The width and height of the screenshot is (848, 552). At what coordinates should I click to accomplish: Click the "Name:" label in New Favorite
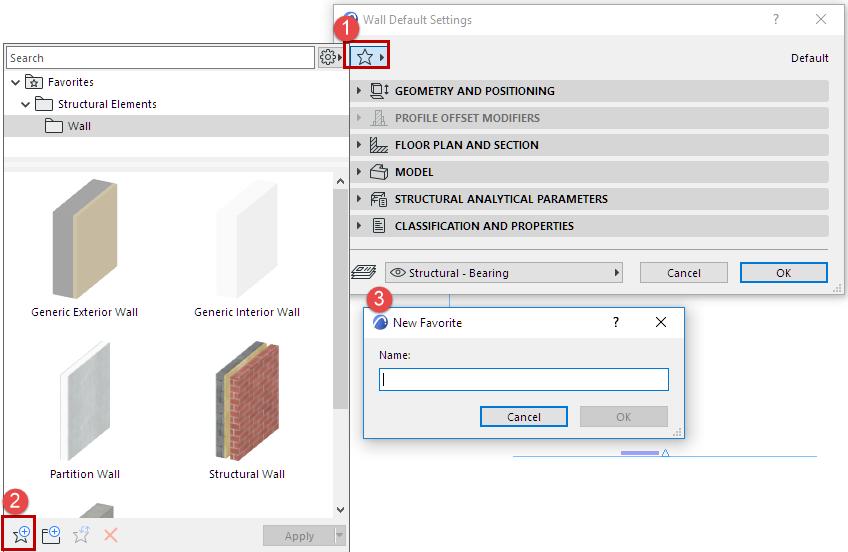[x=395, y=355]
